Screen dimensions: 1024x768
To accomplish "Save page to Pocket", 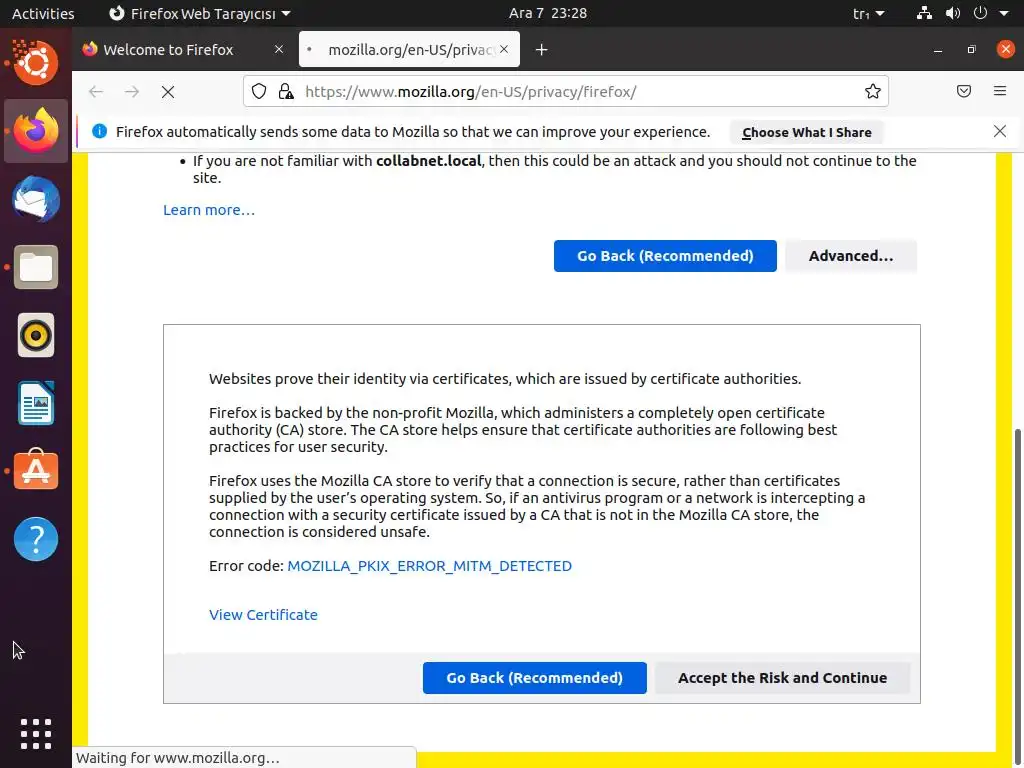I will pos(964,91).
